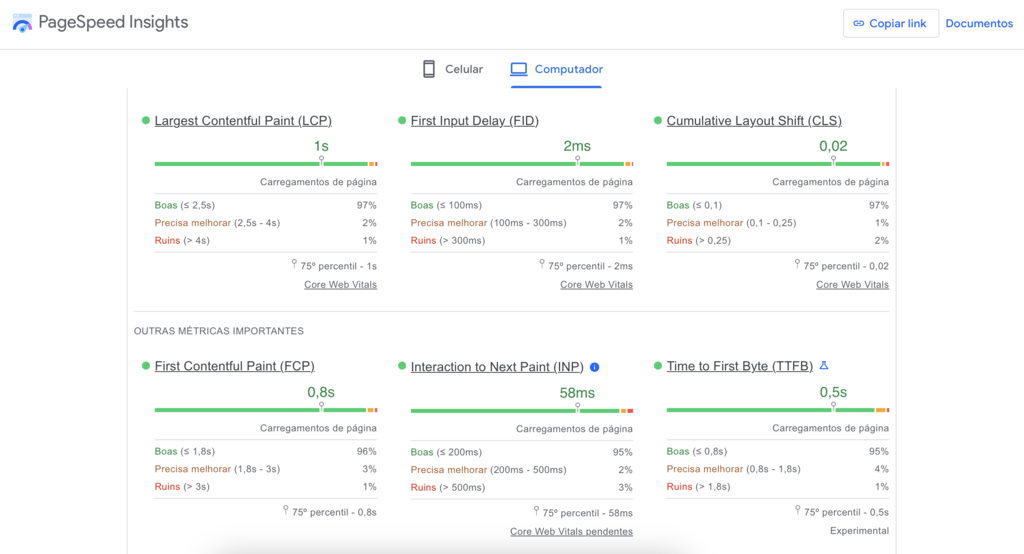1024x554 pixels.
Task: Click 'Ruins (> 500ms)' row in INP
Action: [x=522, y=487]
